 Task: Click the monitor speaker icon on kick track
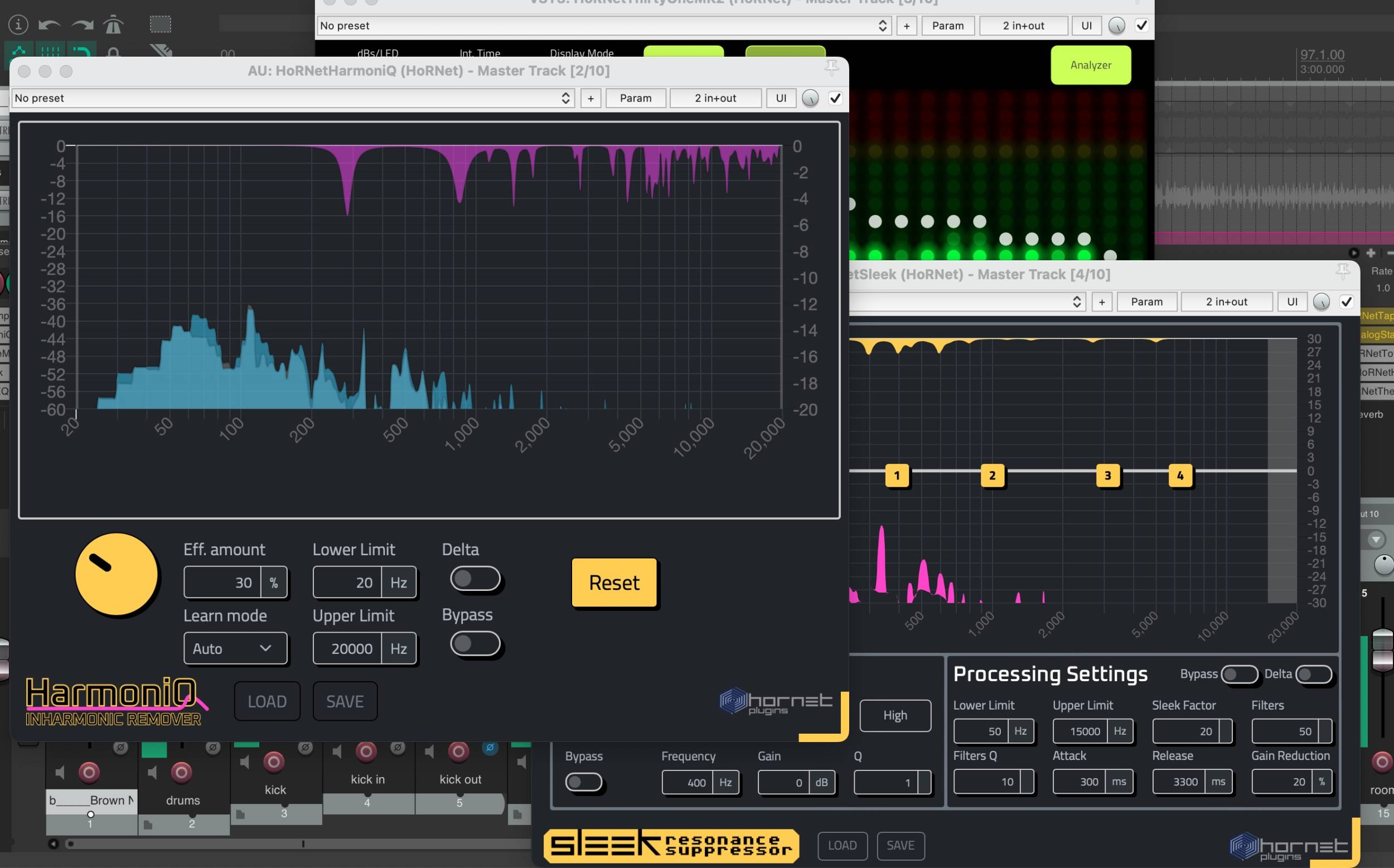click(x=245, y=763)
